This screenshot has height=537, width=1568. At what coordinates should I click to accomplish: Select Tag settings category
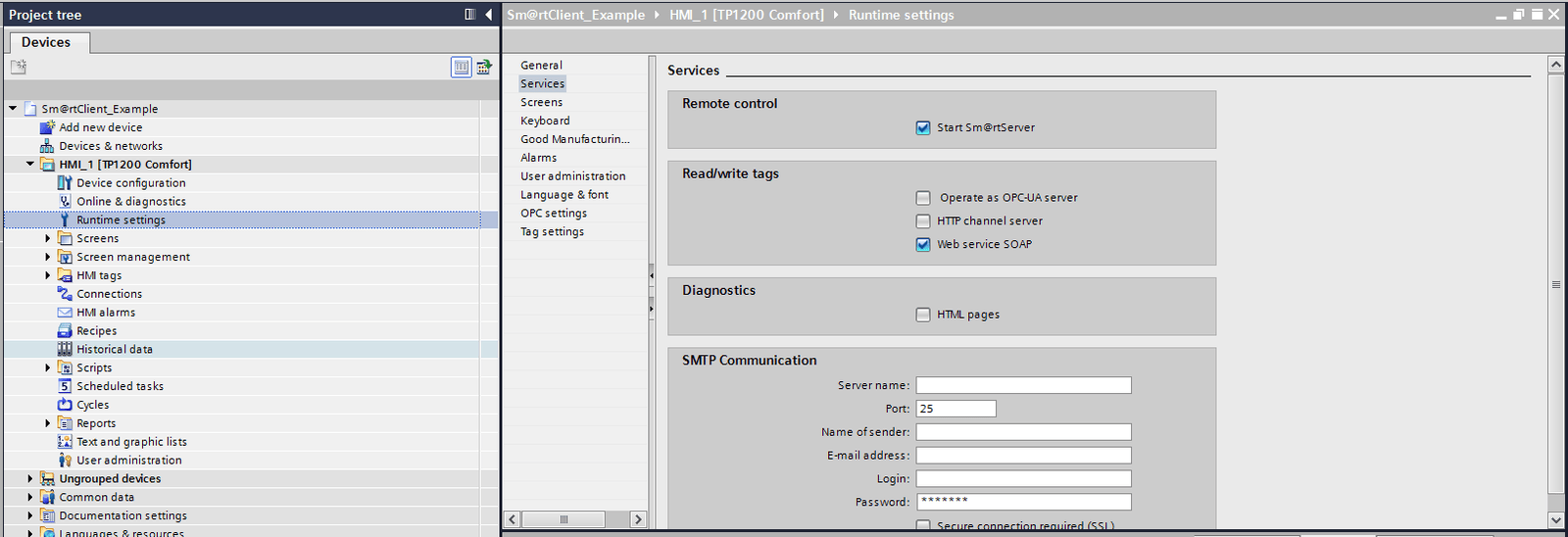552,232
